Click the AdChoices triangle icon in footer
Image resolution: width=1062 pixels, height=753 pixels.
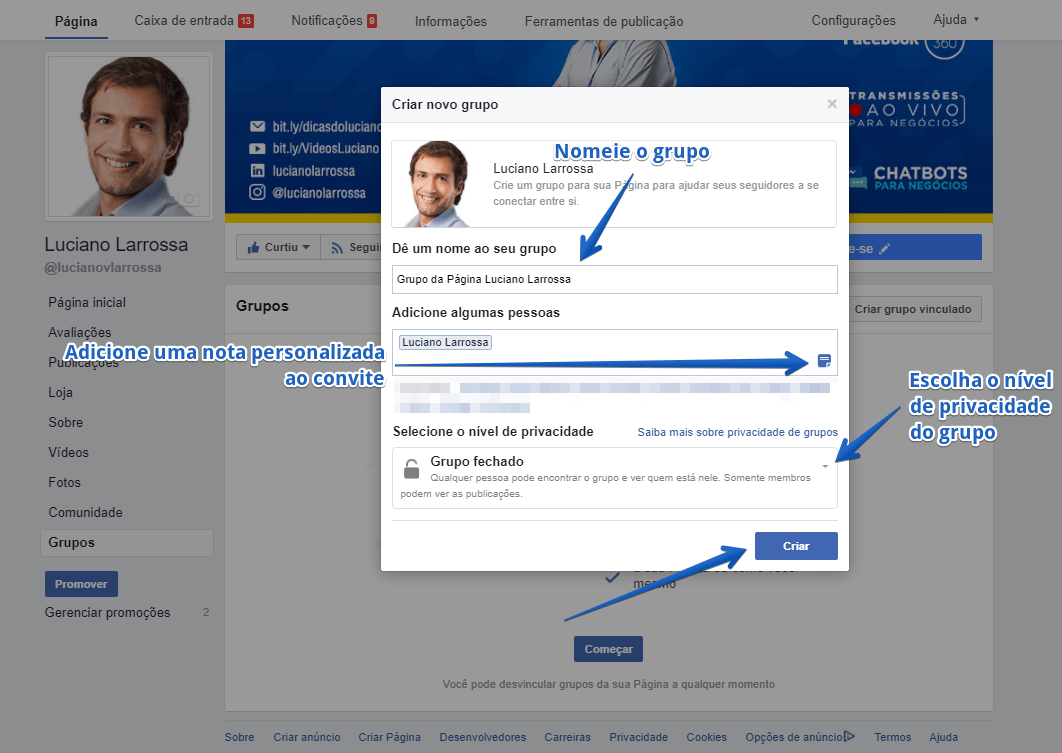pyautogui.click(x=849, y=736)
